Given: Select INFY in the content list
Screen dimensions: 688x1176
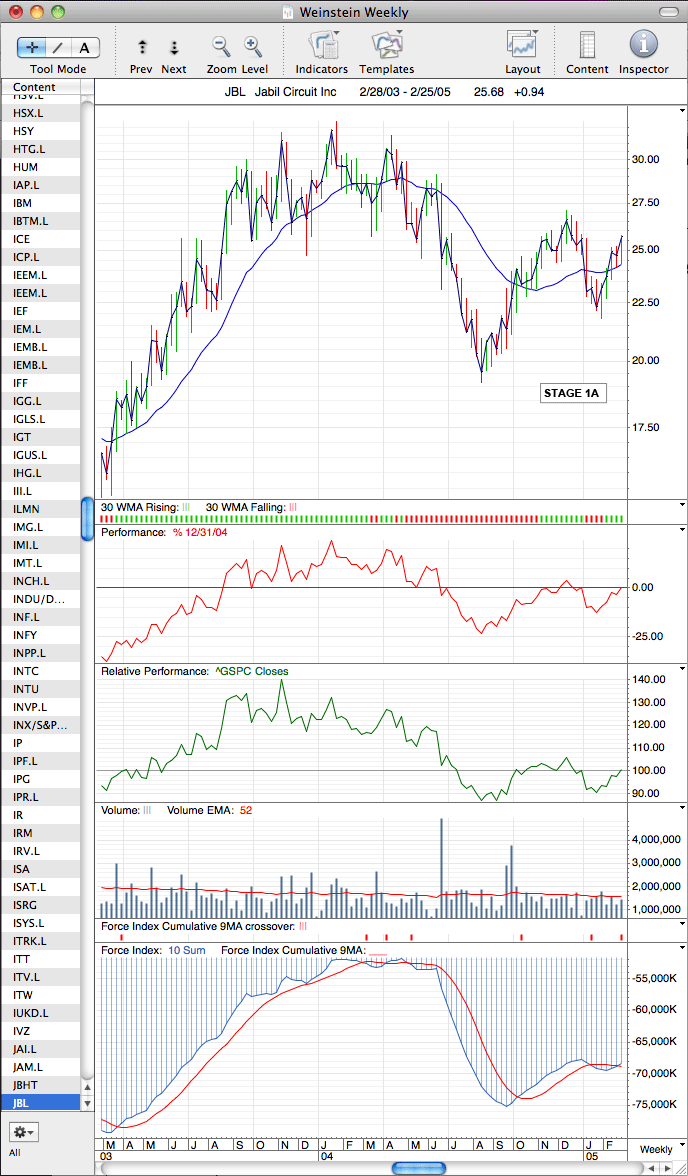Looking at the screenshot, I should (x=40, y=635).
